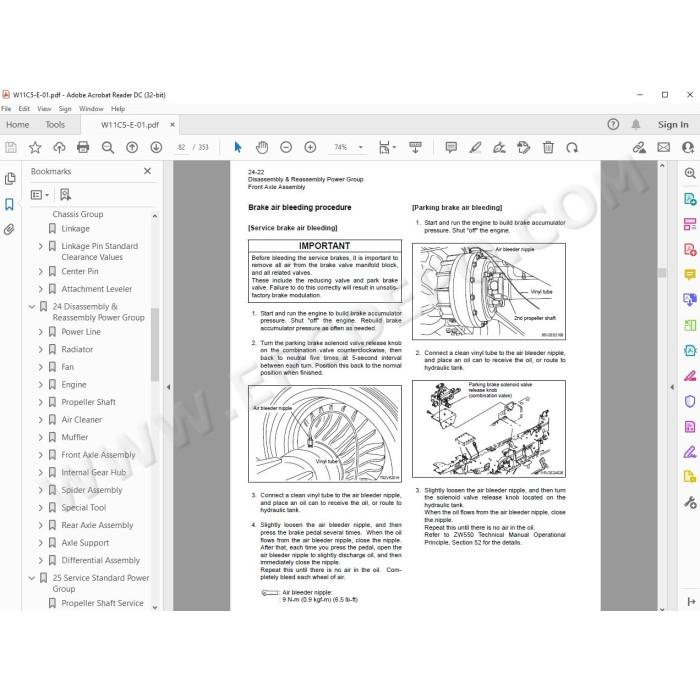Go to the previous page arrow
Viewport: 700px width, 700px height.
click(132, 147)
